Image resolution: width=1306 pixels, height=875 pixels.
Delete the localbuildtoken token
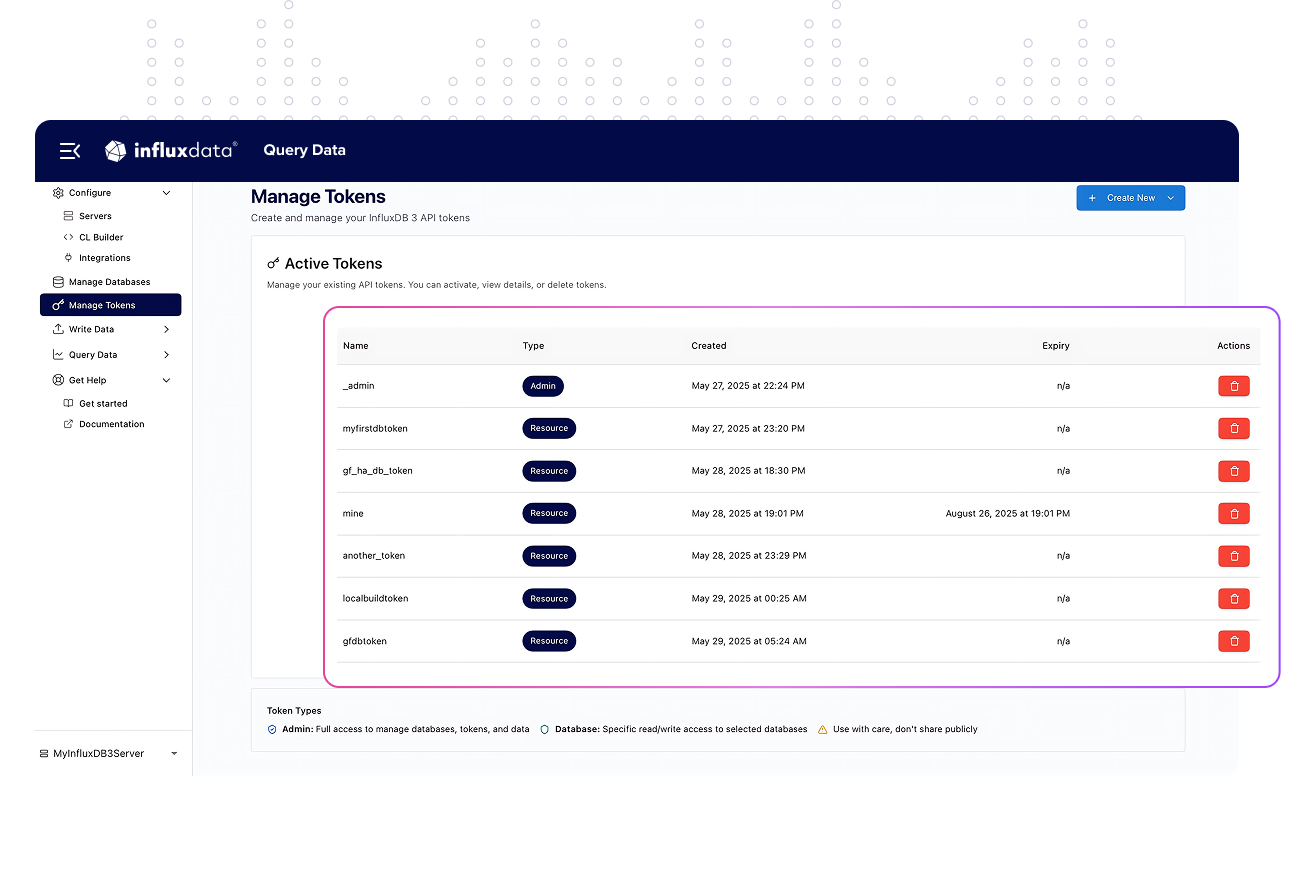(x=1233, y=598)
